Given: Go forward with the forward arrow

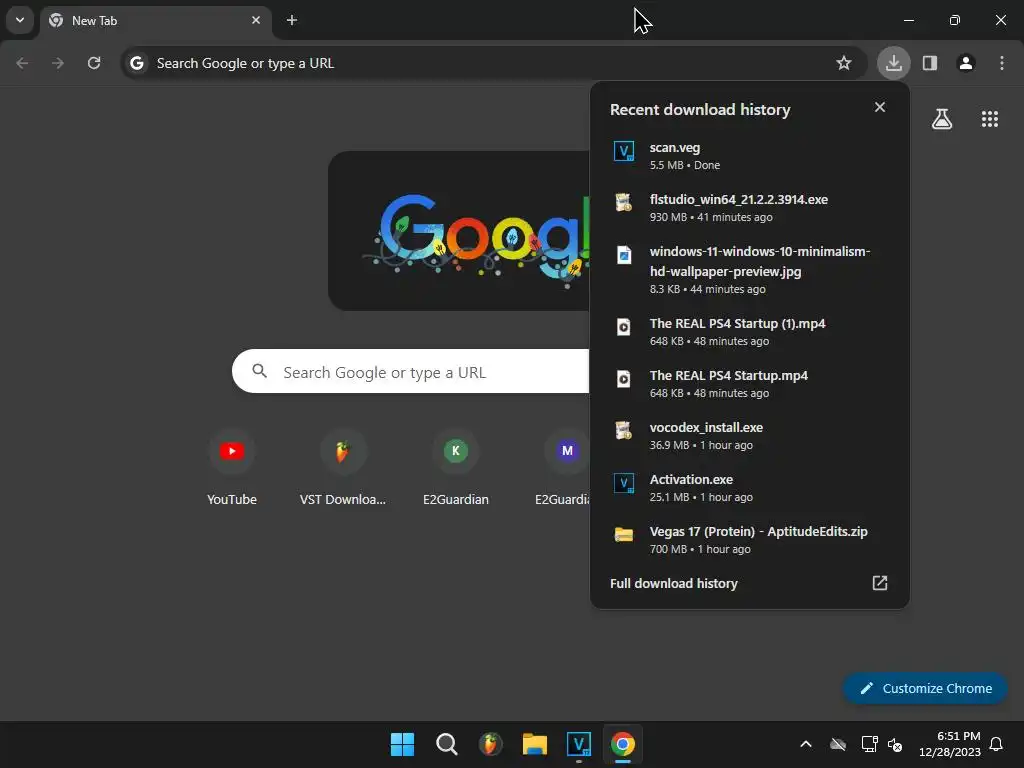Looking at the screenshot, I should tap(58, 63).
